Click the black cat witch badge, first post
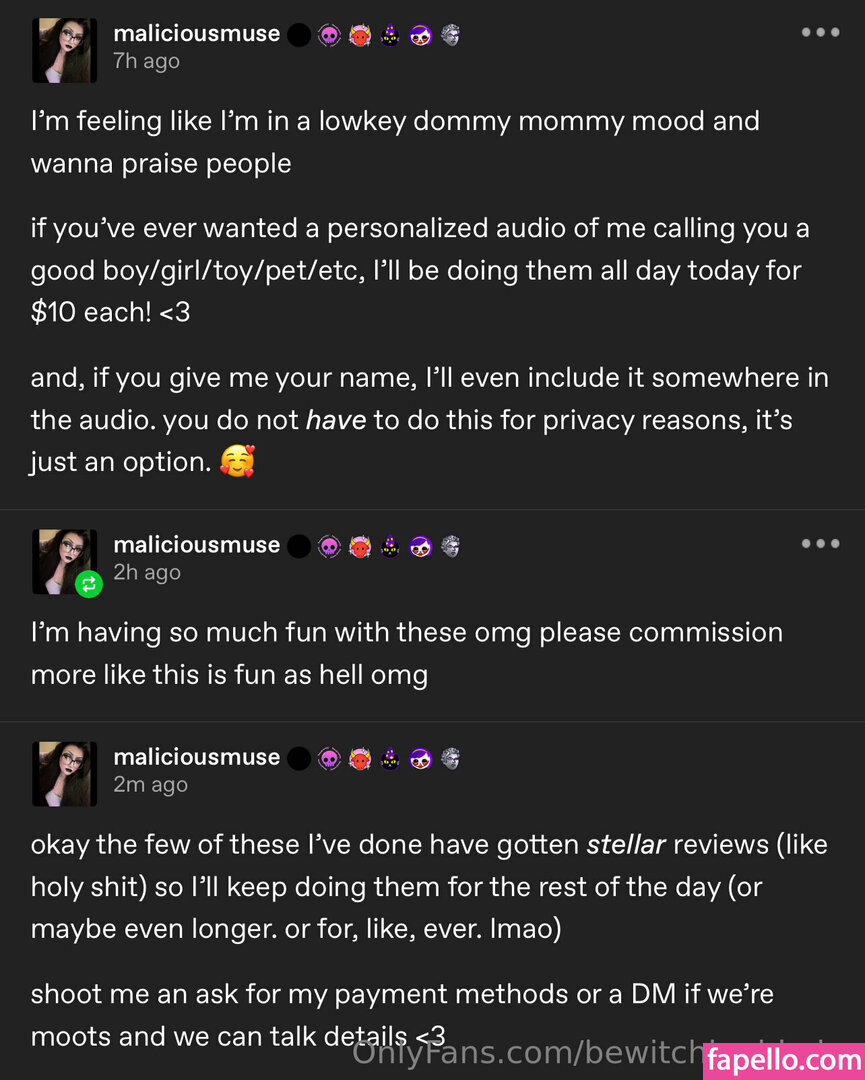The width and height of the screenshot is (865, 1080). pos(390,36)
